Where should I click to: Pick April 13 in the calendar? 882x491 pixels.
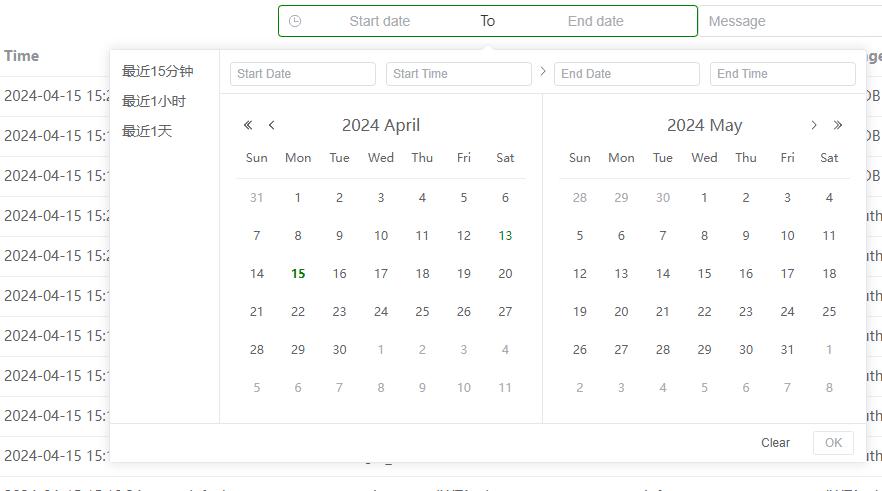(505, 236)
